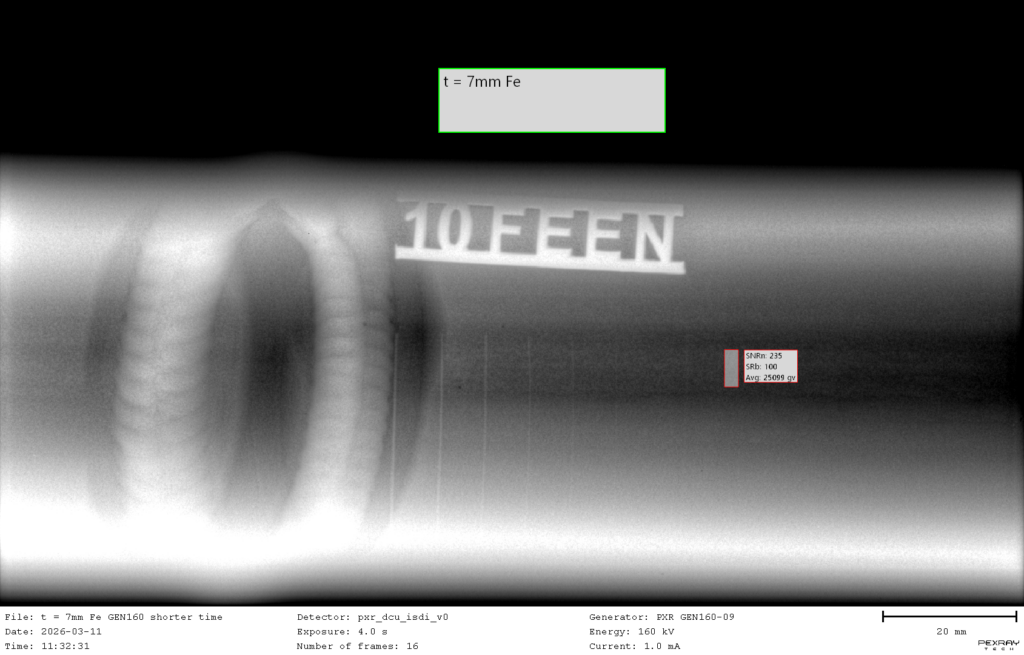This screenshot has height=655, width=1024.
Task: Select the green-bordered 't = 7mm Fe' annotation box
Action: [552, 100]
